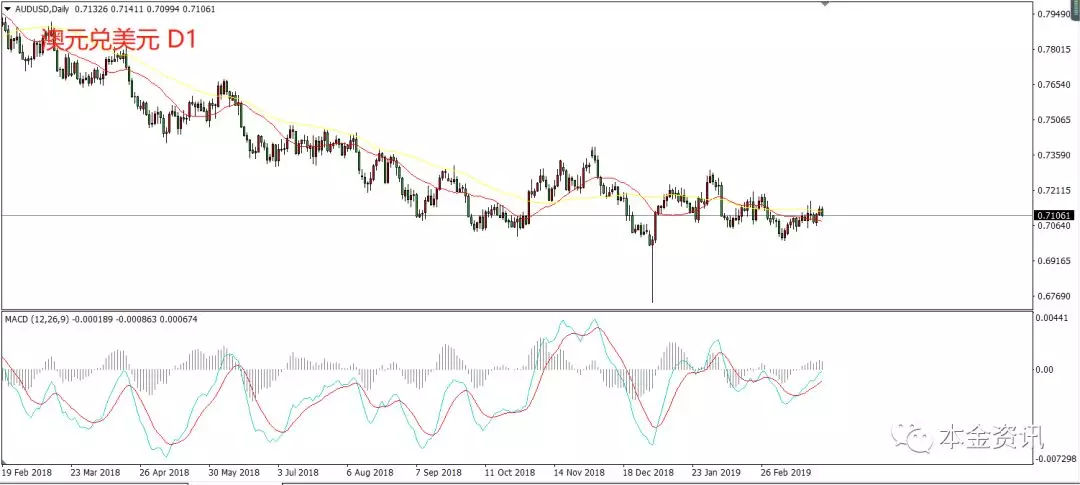Click the 18 Dec 2018 date label

point(648,470)
